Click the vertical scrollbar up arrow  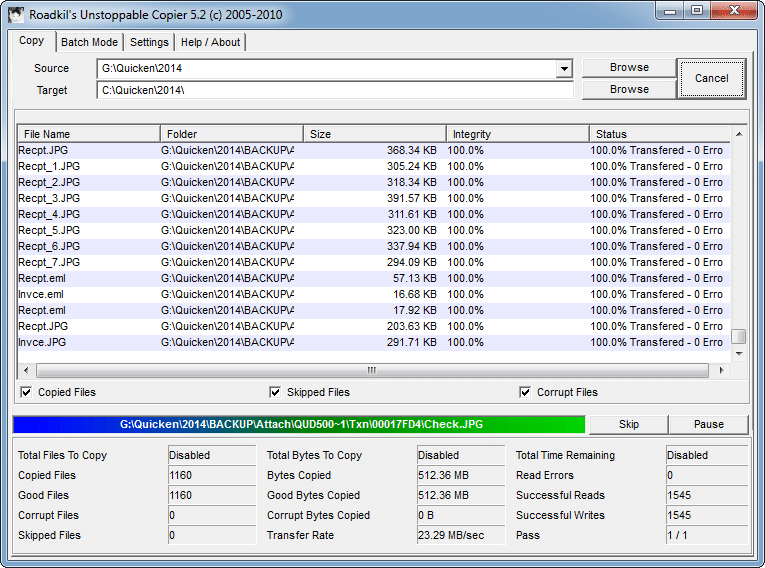click(739, 134)
